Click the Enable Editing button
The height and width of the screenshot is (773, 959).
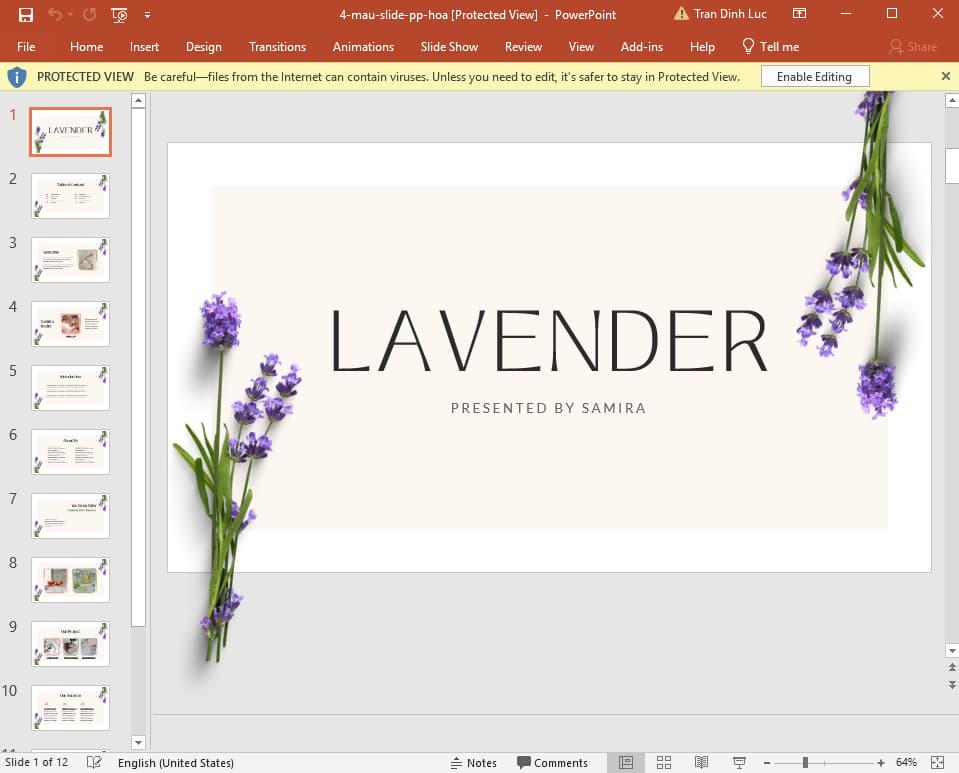(x=814, y=75)
